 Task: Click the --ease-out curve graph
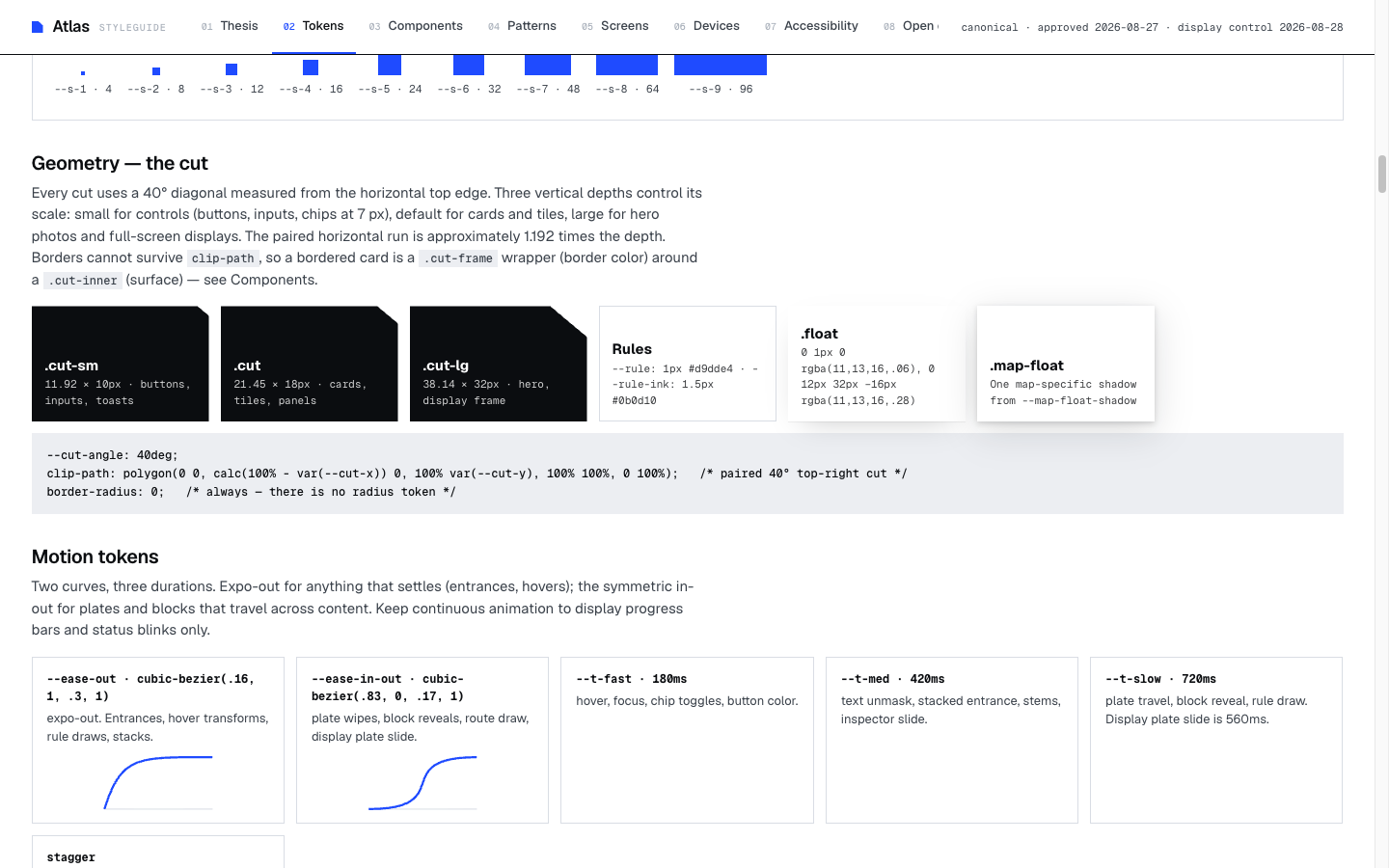(x=158, y=782)
